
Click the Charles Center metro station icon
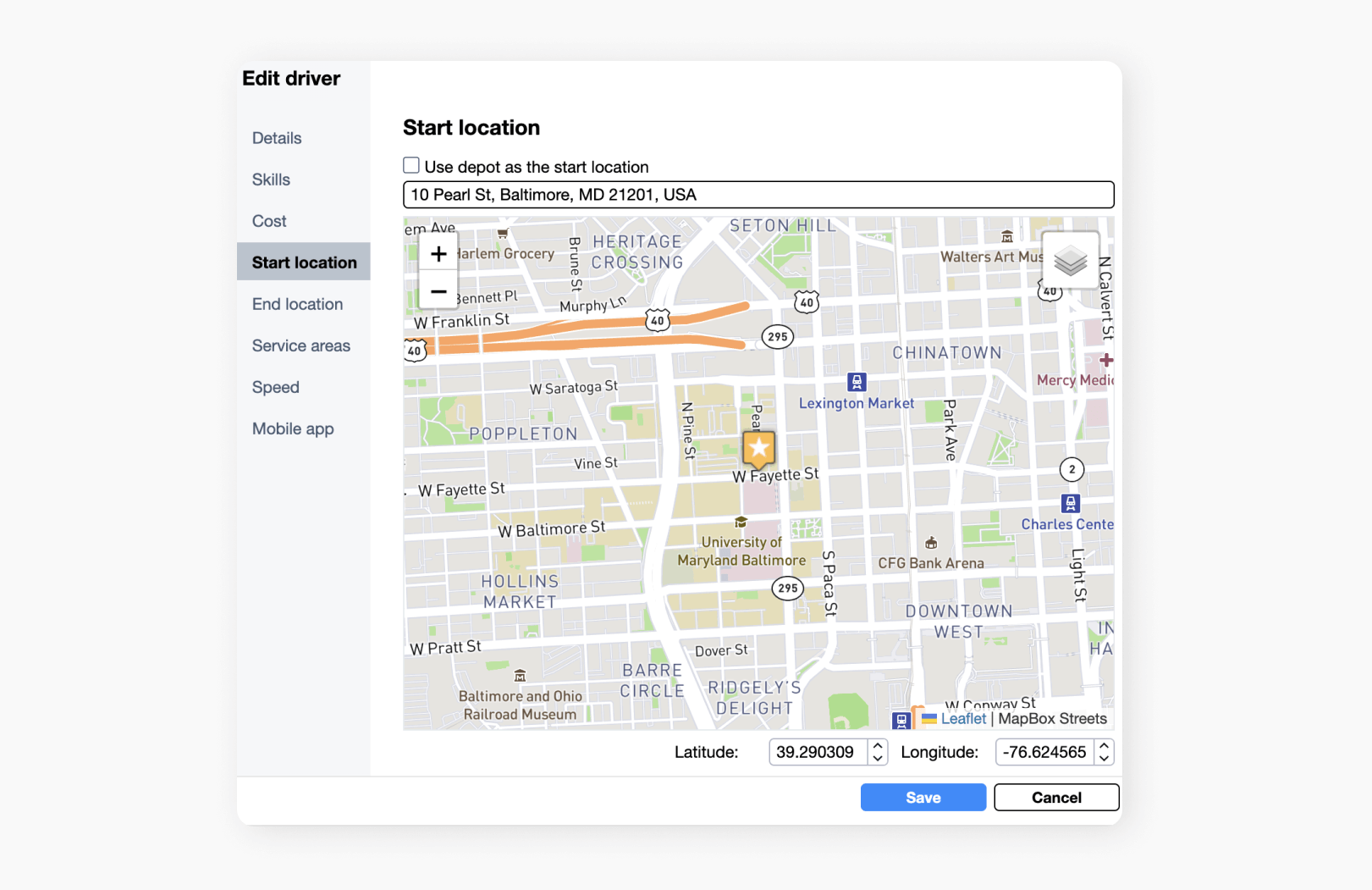coord(1070,502)
